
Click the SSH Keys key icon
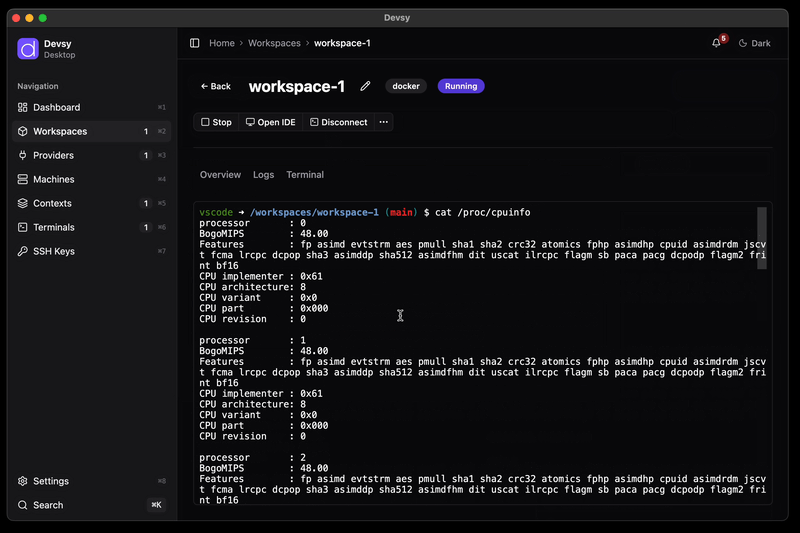click(x=22, y=251)
